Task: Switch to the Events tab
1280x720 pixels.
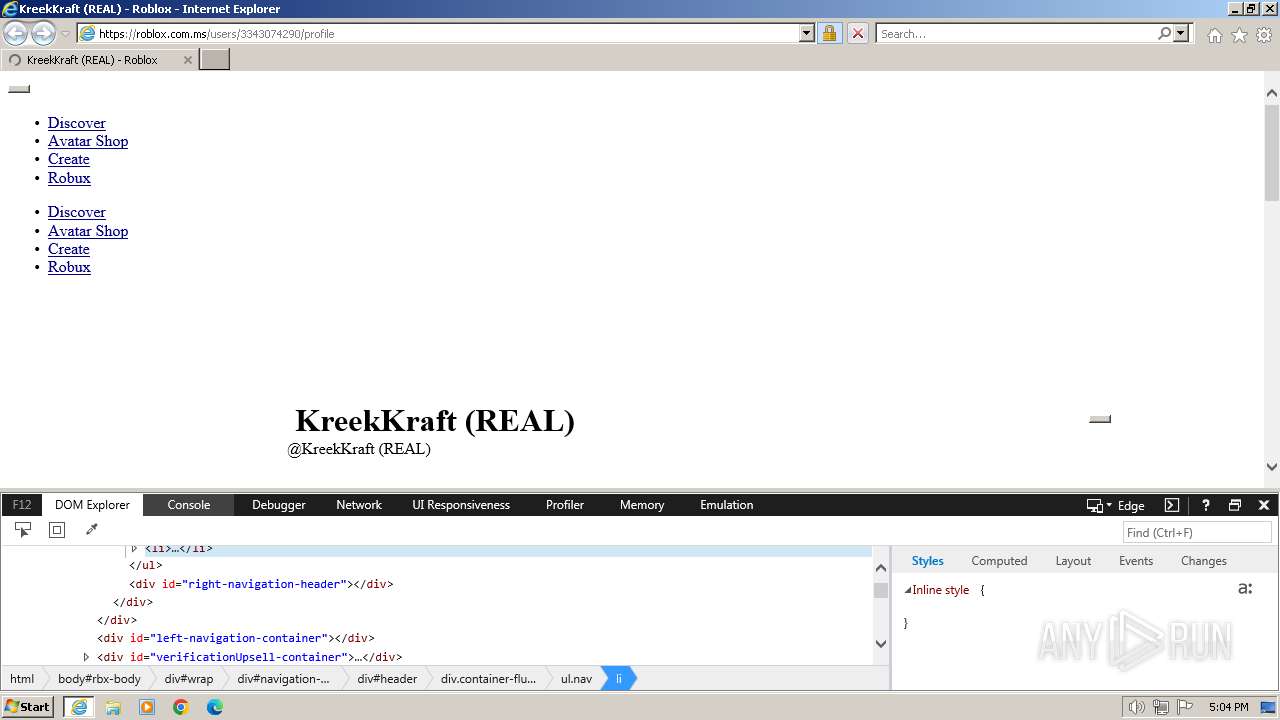Action: pos(1136,561)
